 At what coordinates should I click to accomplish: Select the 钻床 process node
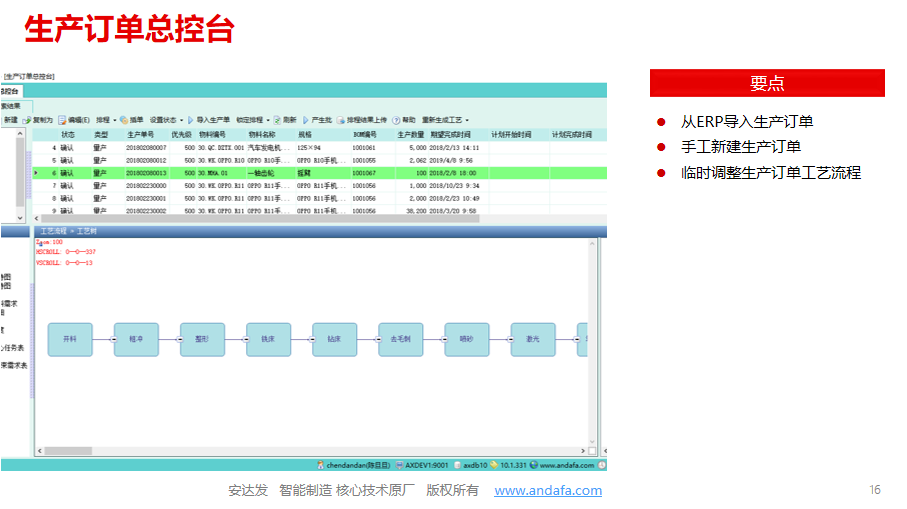pos(334,340)
